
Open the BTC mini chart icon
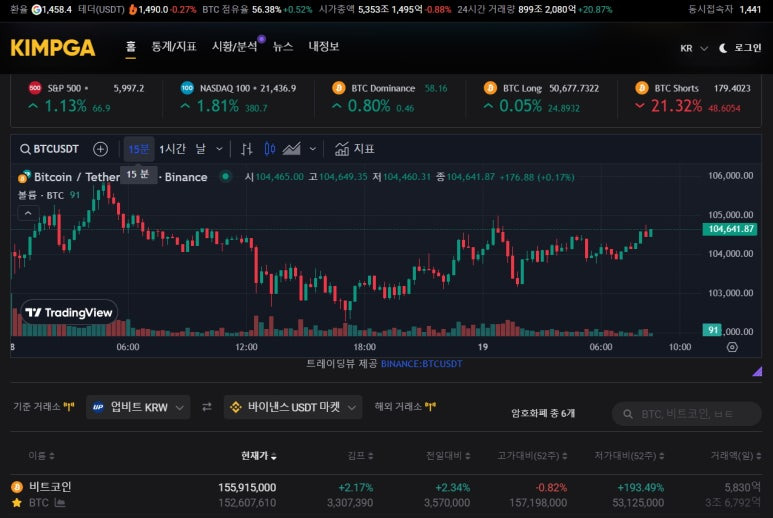coord(60,503)
